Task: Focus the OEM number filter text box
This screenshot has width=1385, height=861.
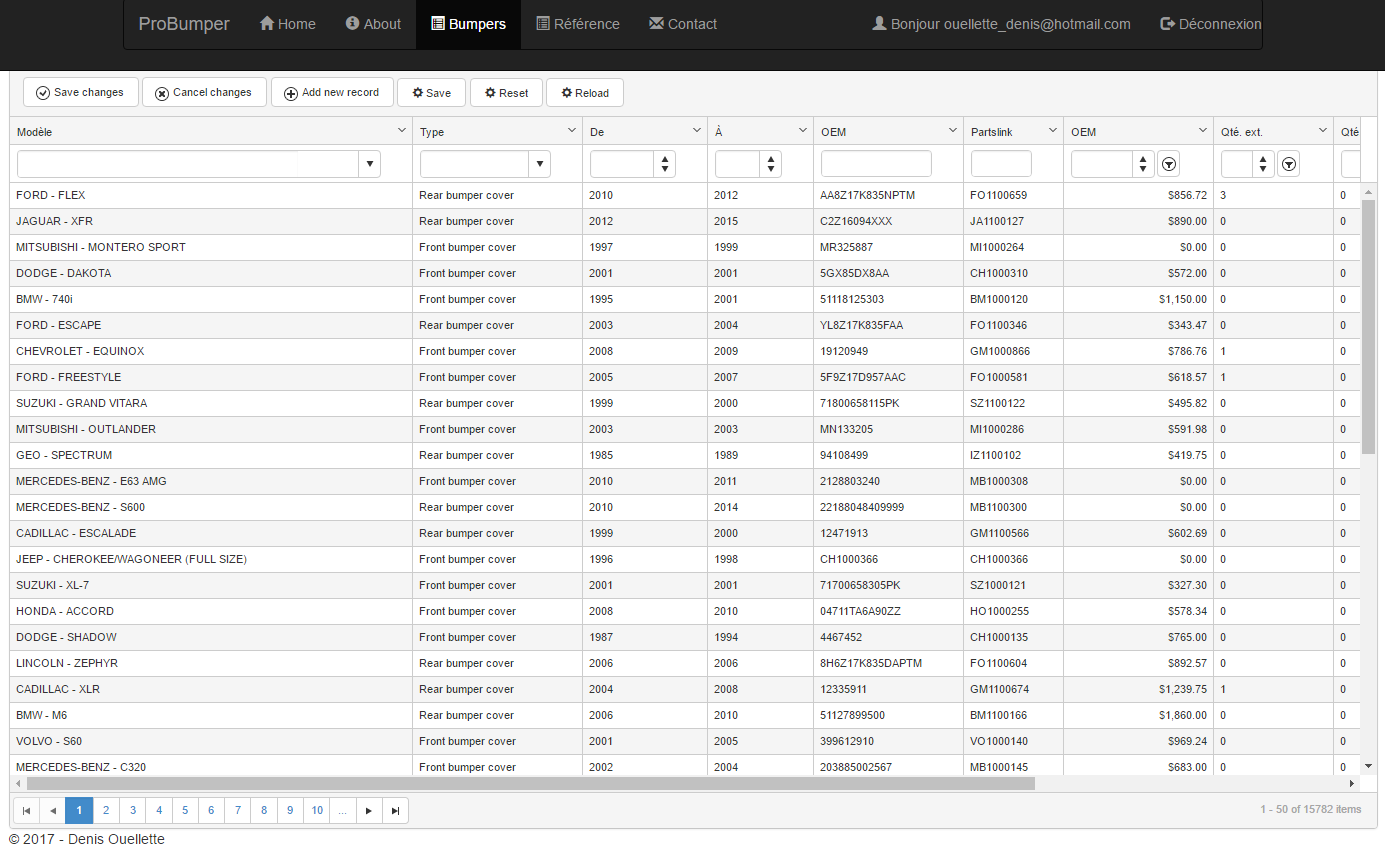Action: 876,164
